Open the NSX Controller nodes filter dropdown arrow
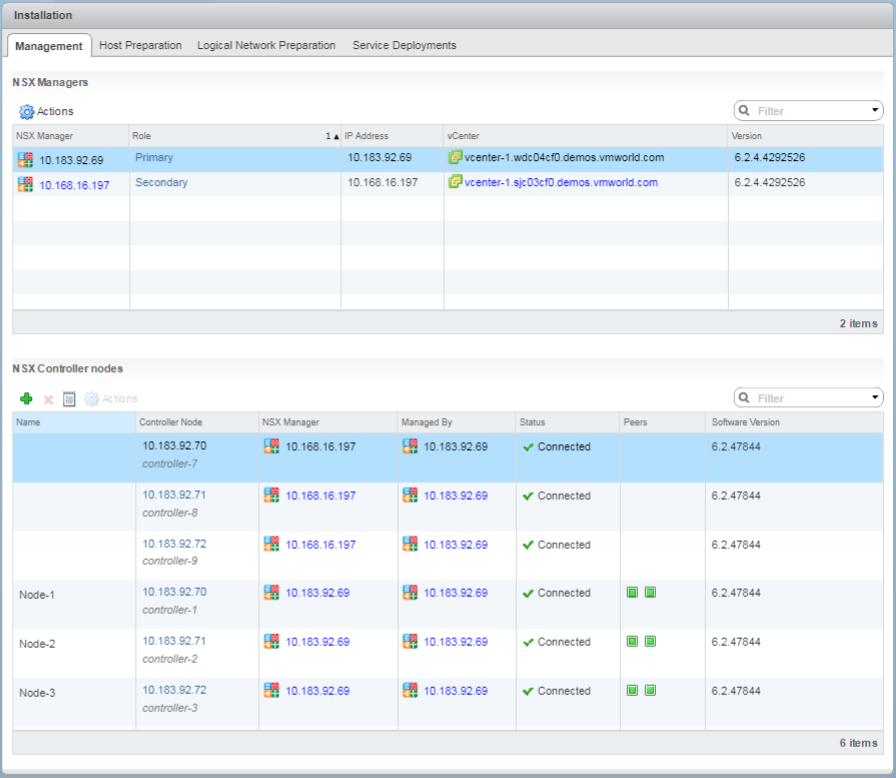The image size is (896, 778). point(876,397)
